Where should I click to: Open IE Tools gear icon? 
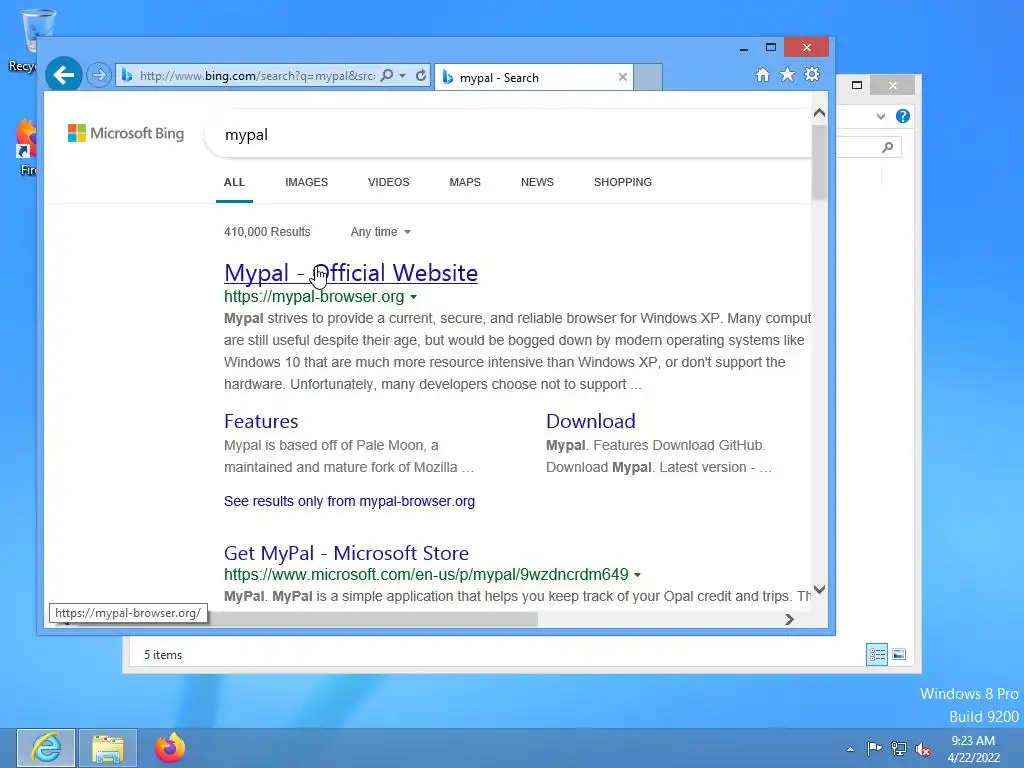[x=812, y=74]
